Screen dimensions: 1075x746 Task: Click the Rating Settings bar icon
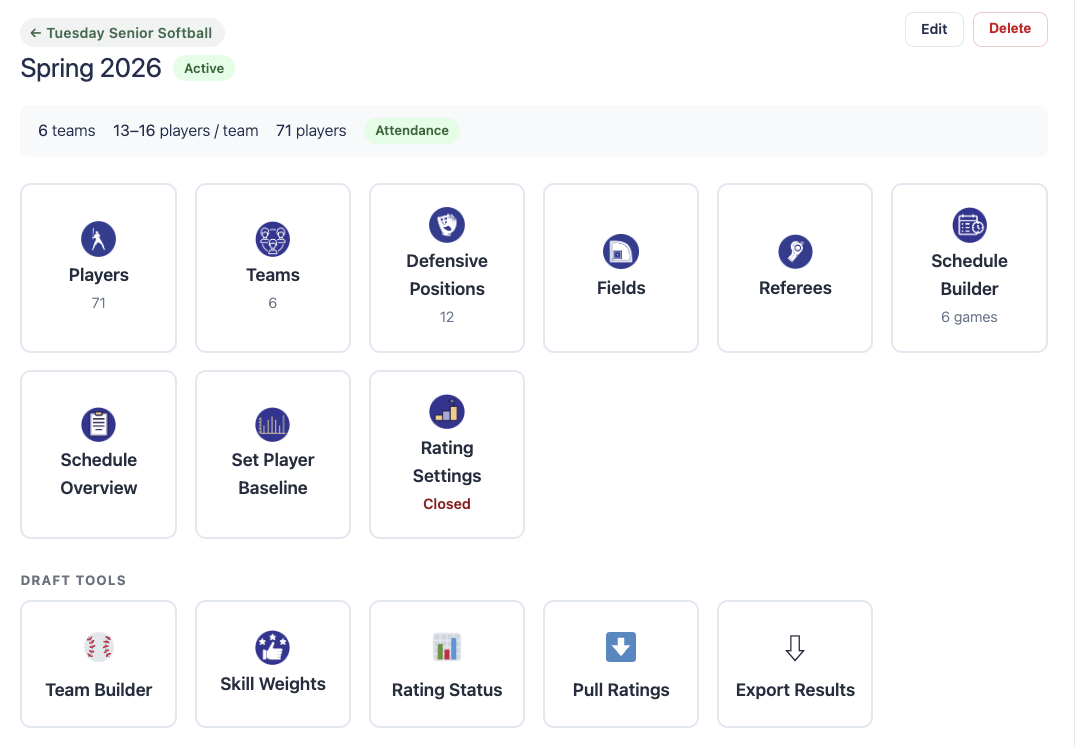click(x=446, y=411)
